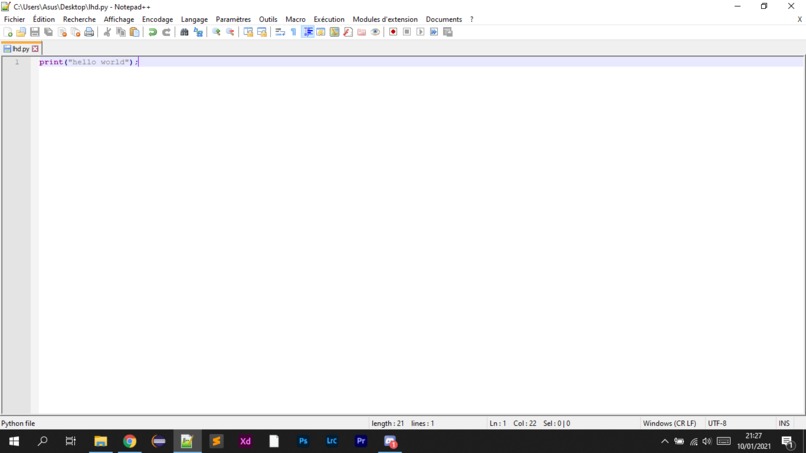Open the user-defined language dialog icon

[x=321, y=32]
